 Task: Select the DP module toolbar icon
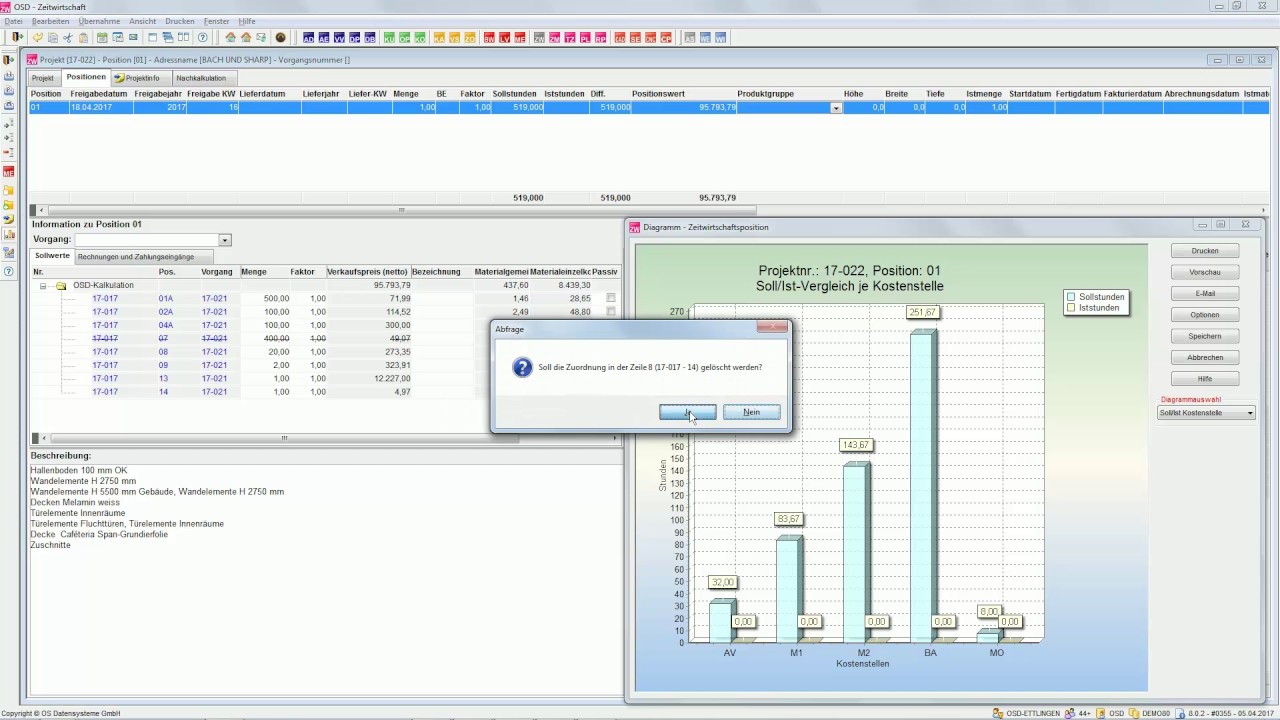tap(354, 38)
